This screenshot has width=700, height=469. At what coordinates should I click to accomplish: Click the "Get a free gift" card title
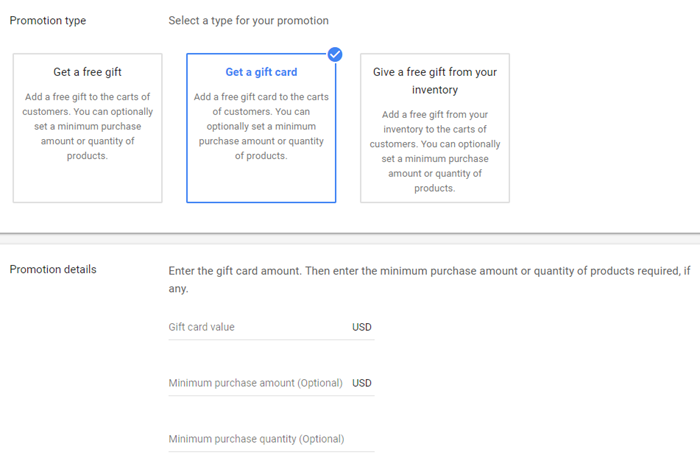point(88,72)
